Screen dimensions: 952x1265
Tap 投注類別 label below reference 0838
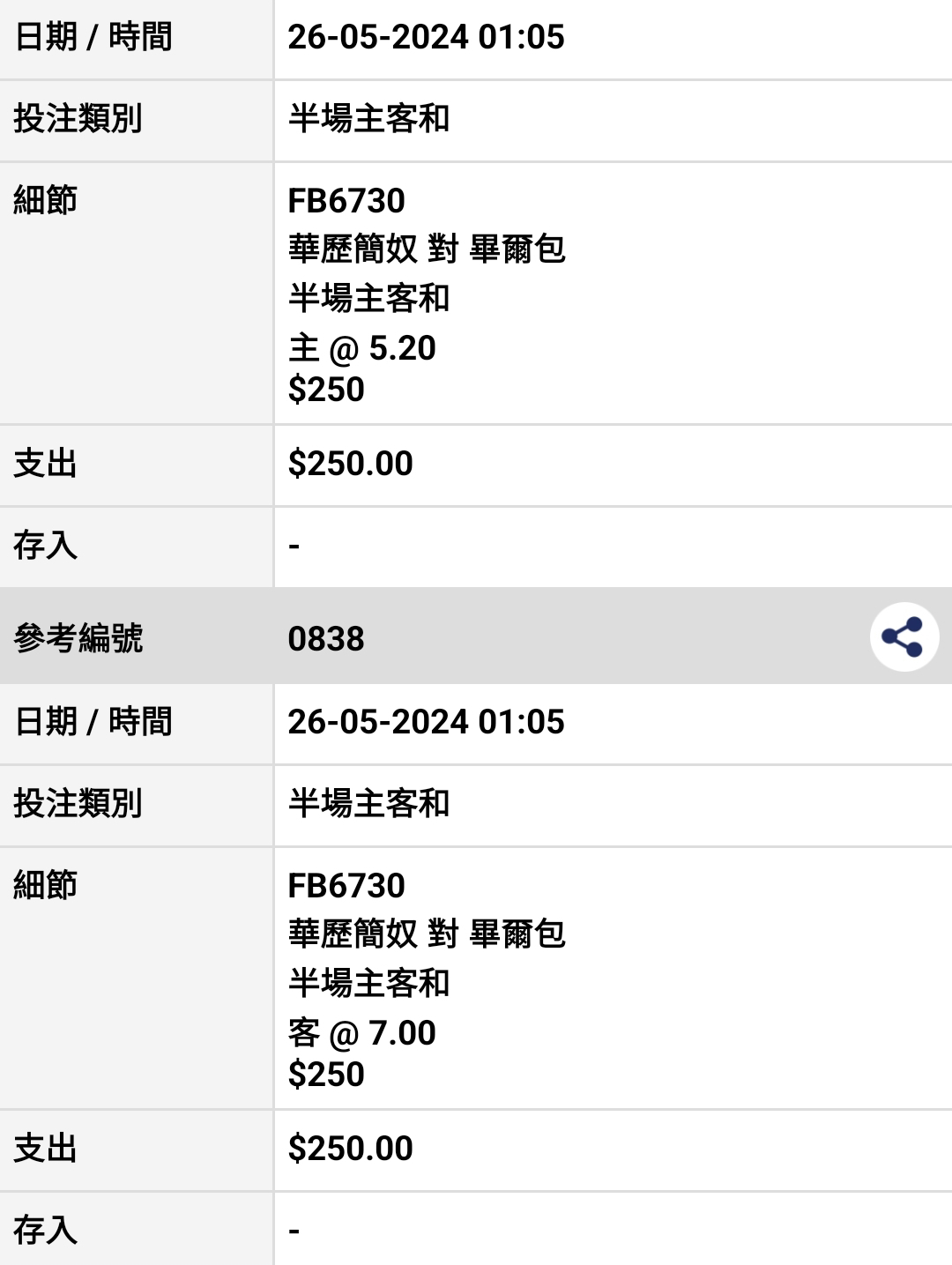[78, 804]
